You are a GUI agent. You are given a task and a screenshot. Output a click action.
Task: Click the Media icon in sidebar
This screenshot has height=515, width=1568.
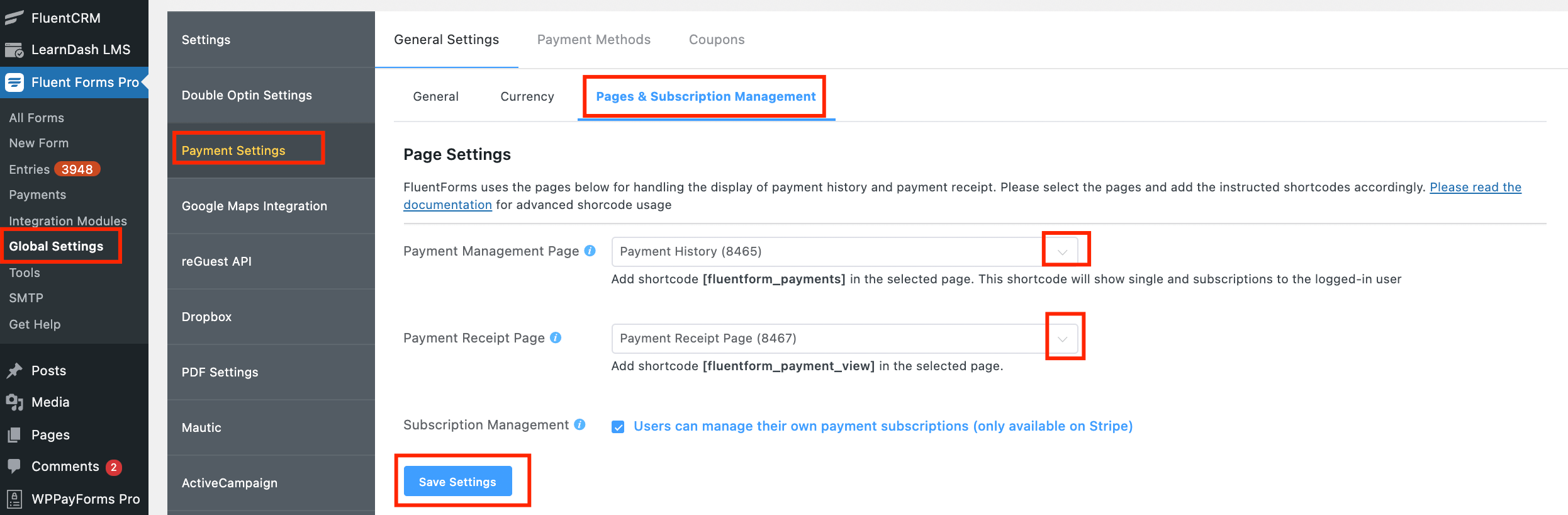[x=14, y=402]
